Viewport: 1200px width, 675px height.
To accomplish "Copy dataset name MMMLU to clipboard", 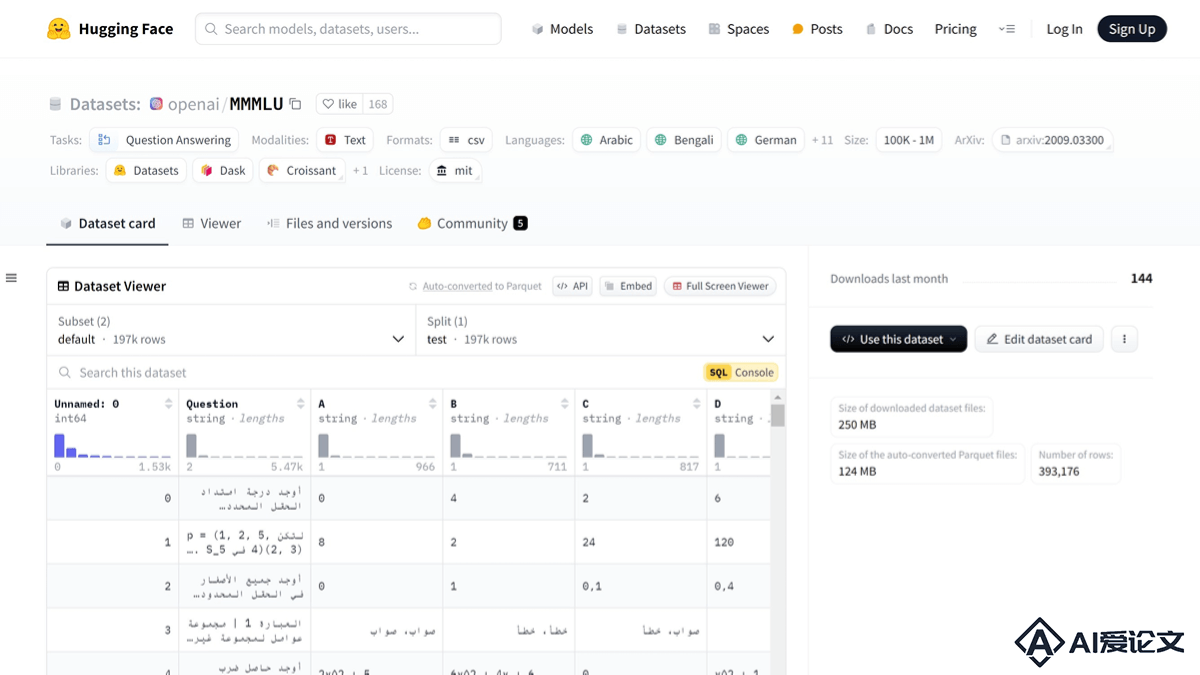I will 295,104.
